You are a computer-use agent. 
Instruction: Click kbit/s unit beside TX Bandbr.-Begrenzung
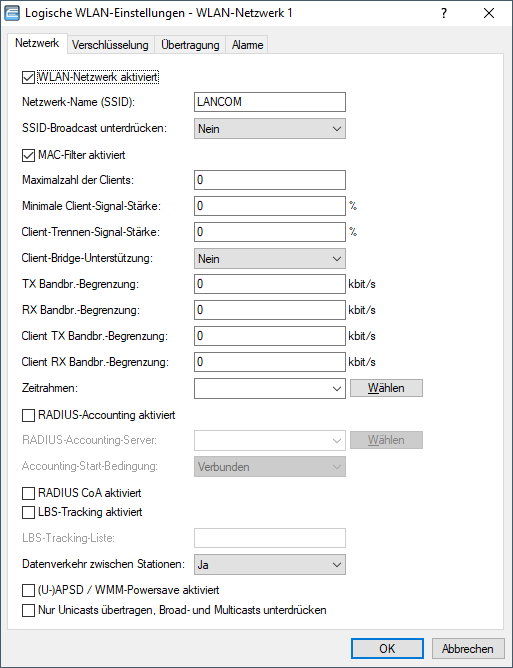[x=362, y=284]
